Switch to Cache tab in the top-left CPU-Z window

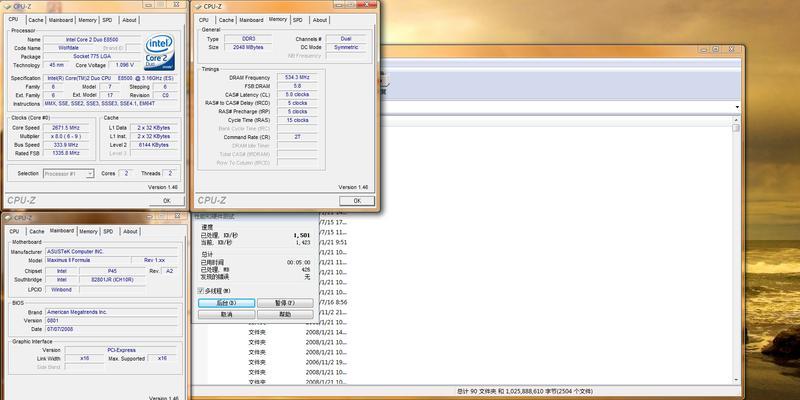coord(36,20)
